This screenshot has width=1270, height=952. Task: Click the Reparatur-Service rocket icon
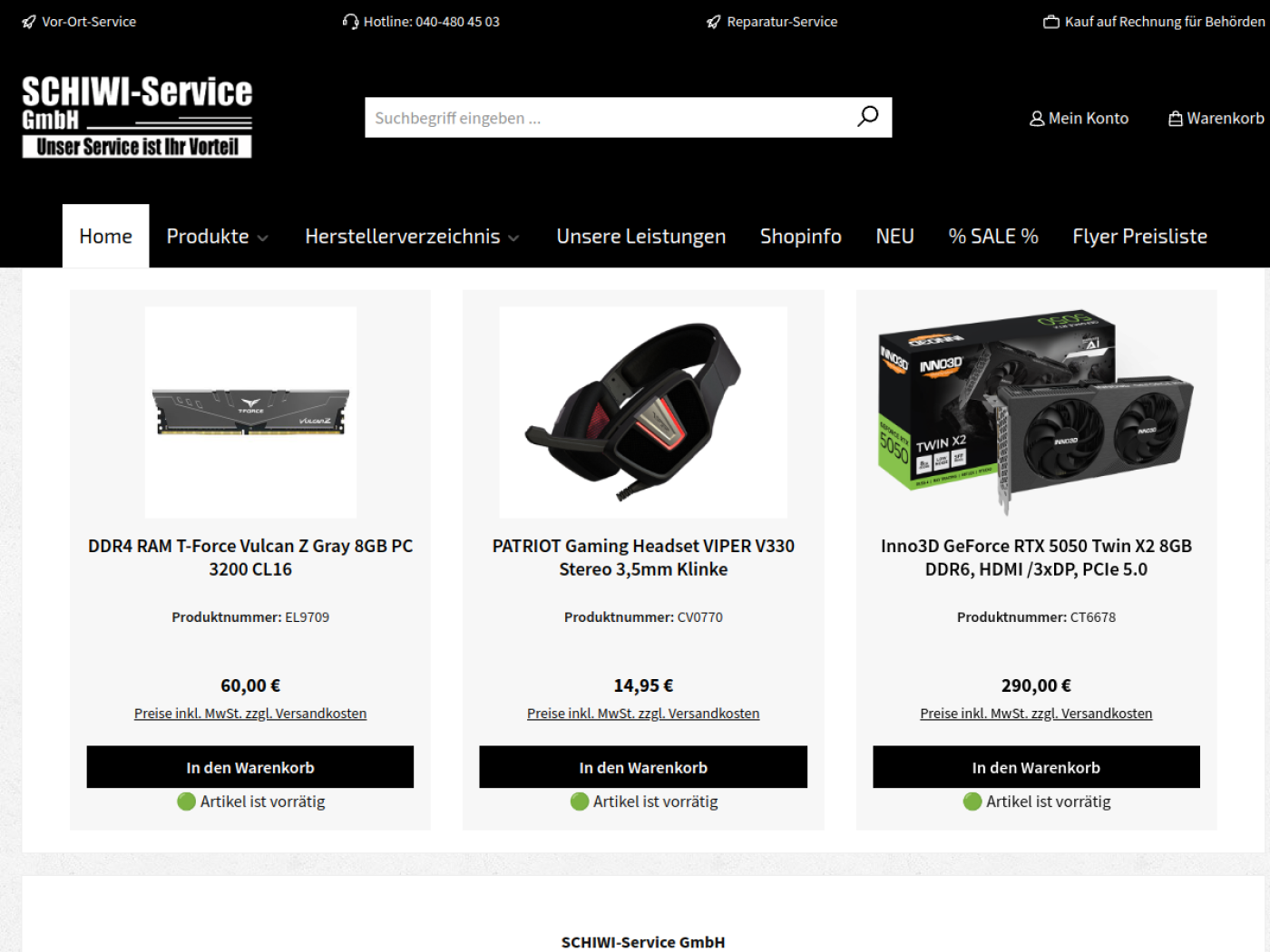pos(714,22)
